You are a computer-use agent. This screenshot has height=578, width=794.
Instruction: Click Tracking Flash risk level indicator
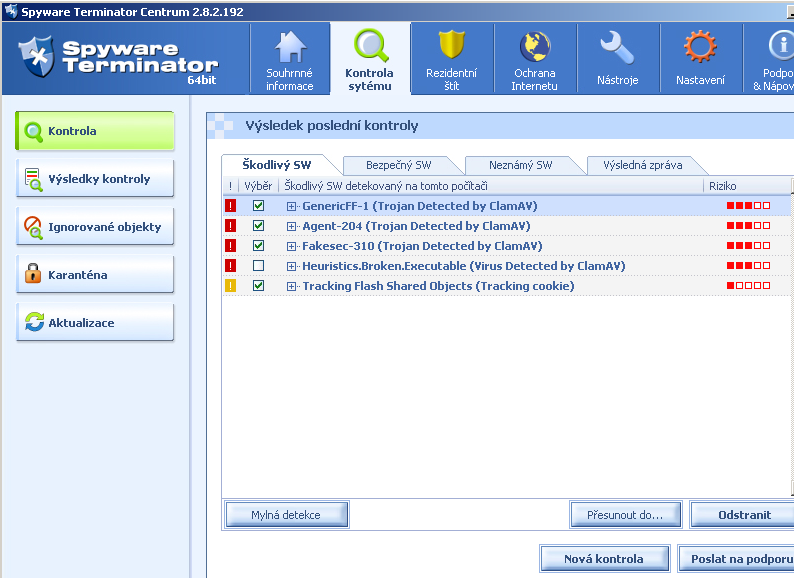pyautogui.click(x=748, y=286)
